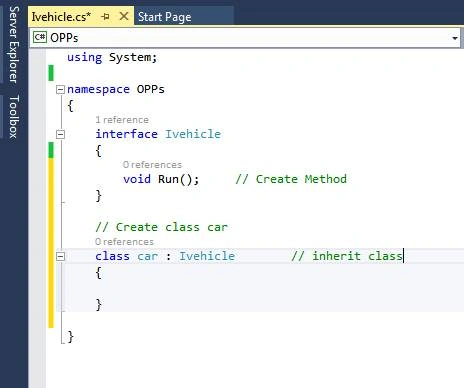Click the 'interface' keyword

click(126, 134)
